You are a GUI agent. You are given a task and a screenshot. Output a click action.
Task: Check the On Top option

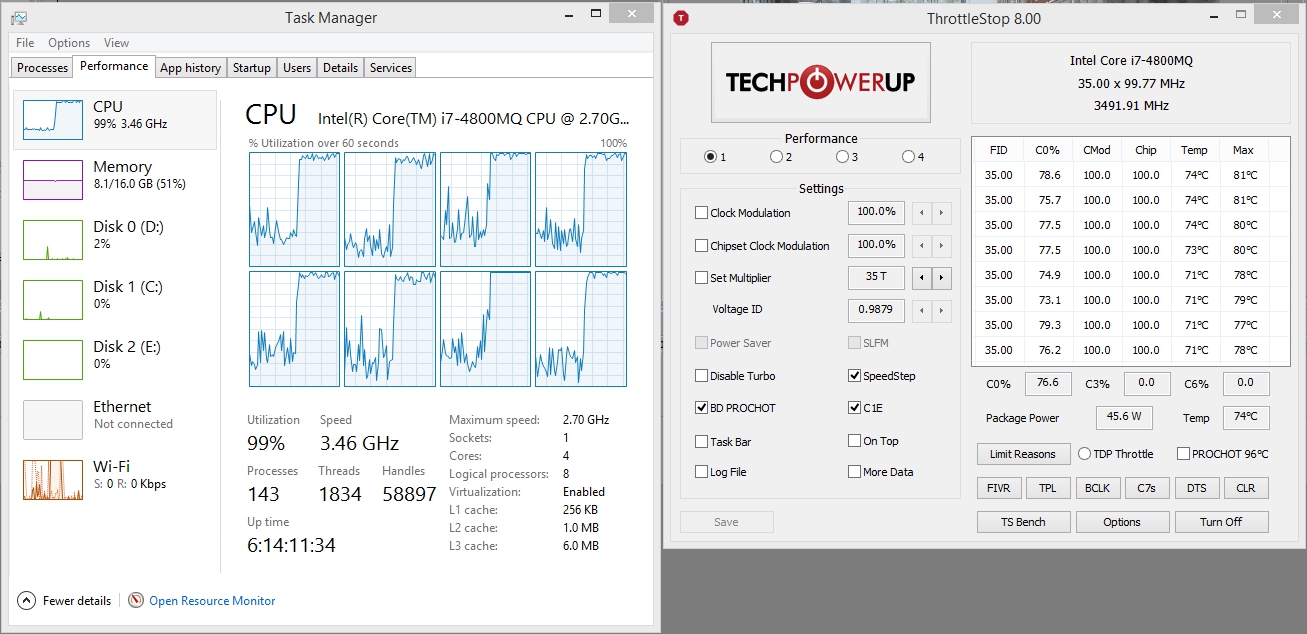pos(854,441)
